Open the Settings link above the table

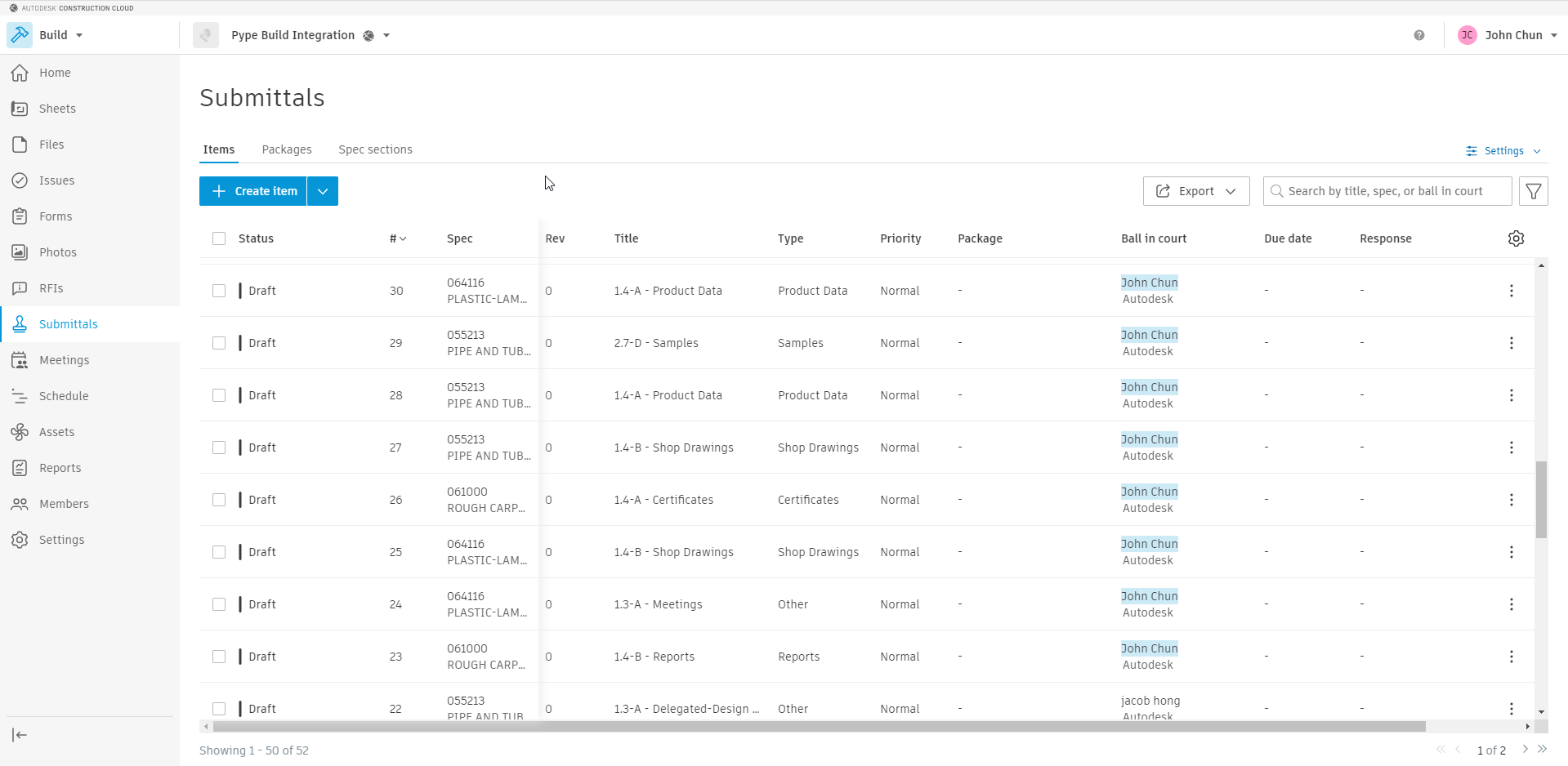1503,151
